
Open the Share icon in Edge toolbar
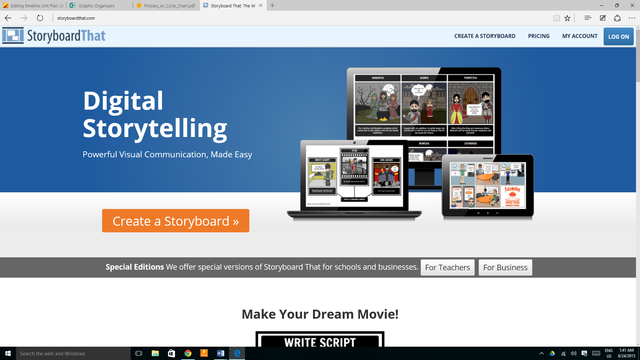[617, 18]
